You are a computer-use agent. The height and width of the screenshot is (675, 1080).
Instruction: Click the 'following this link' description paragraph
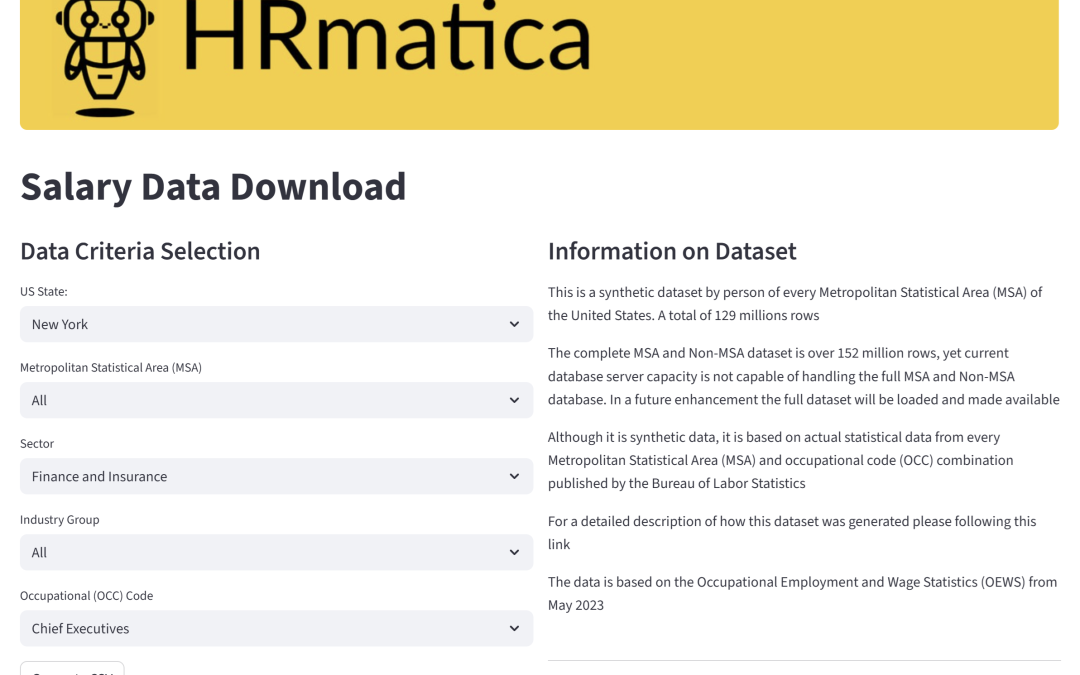792,532
